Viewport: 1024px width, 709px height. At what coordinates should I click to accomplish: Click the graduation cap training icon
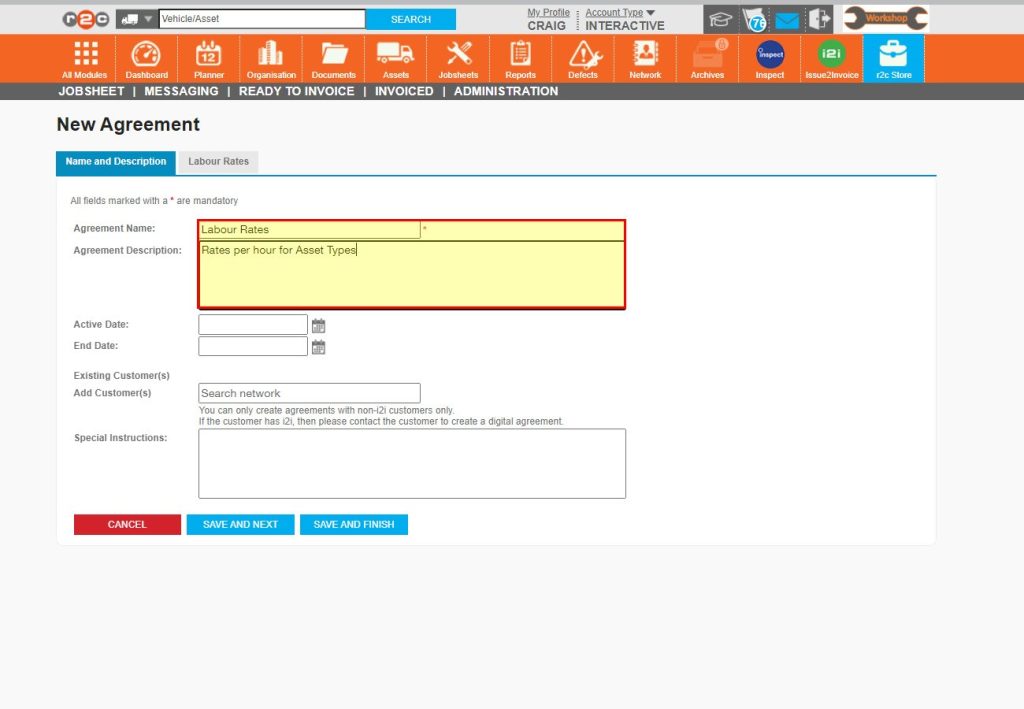pyautogui.click(x=720, y=20)
